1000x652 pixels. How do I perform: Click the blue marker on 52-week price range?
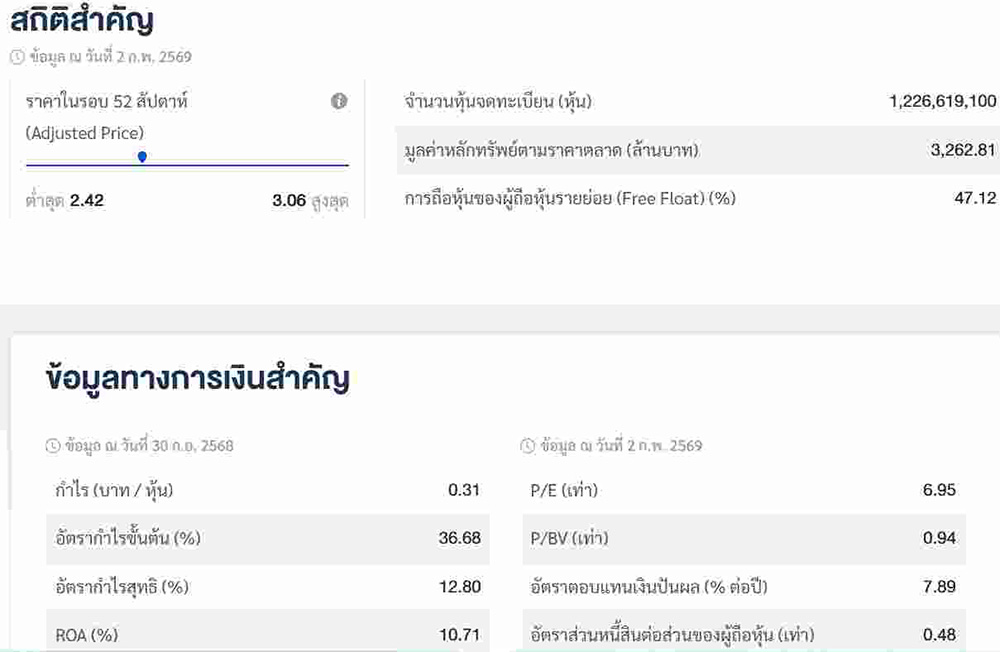click(142, 157)
